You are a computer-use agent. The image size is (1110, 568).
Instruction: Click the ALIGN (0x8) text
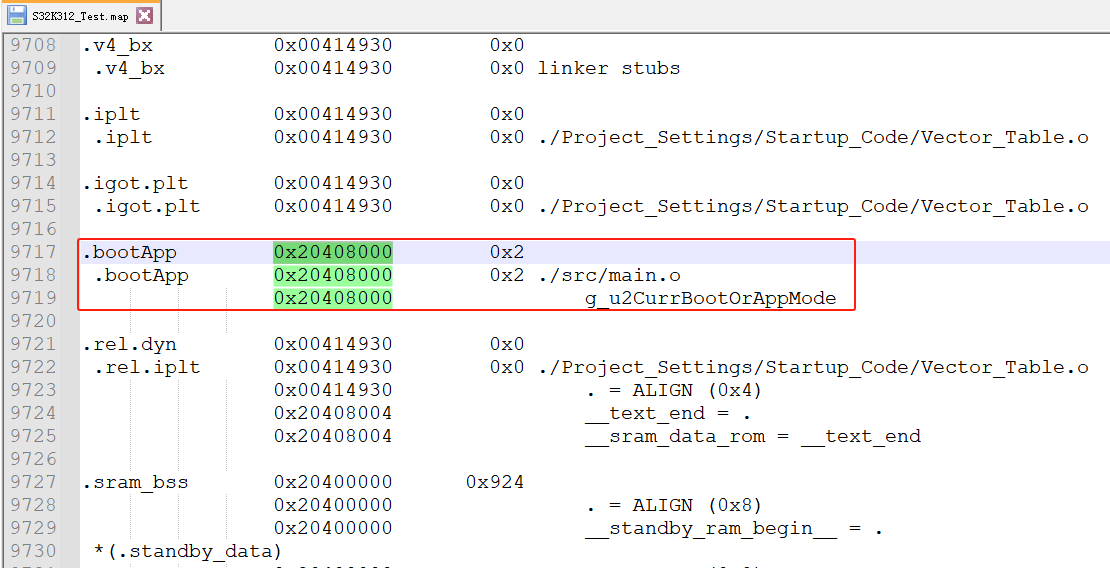697,505
